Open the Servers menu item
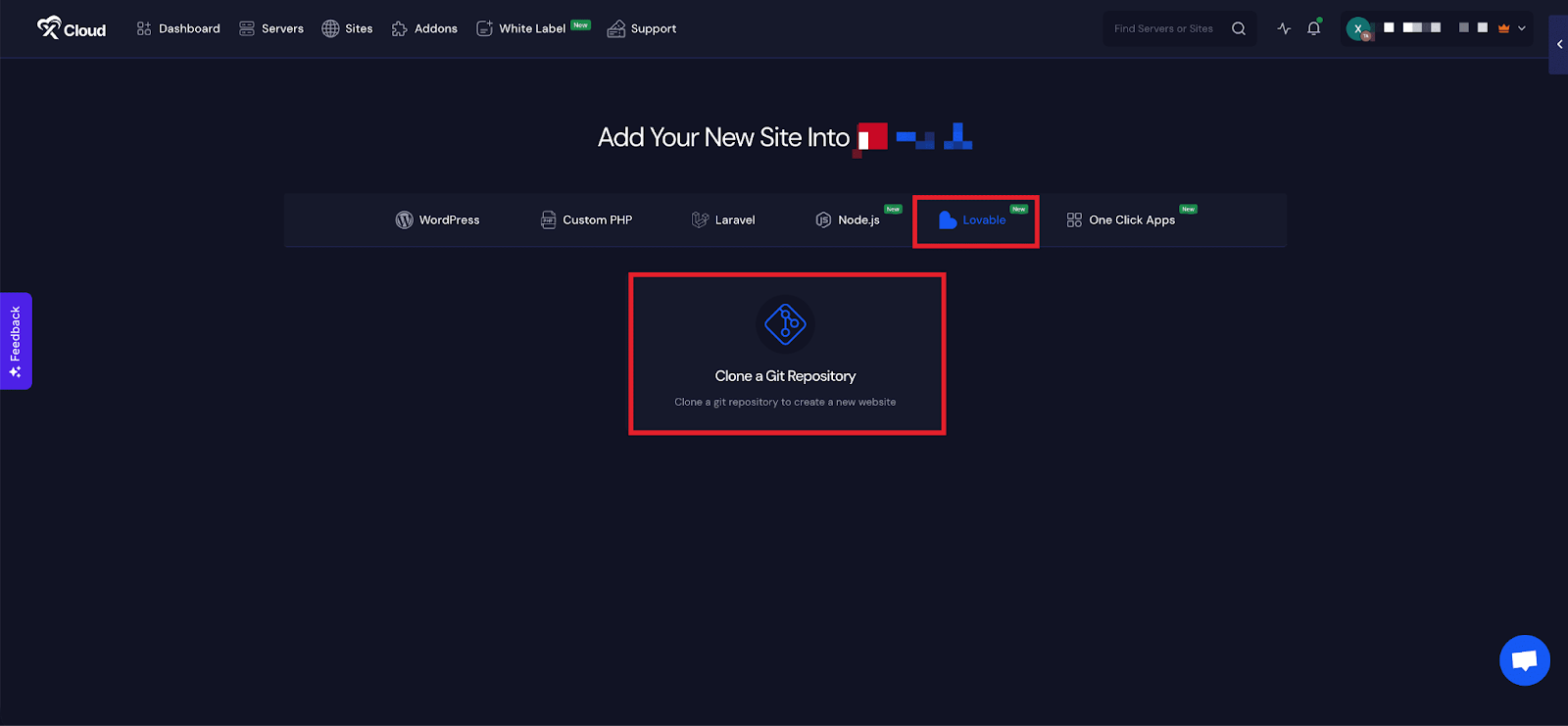The image size is (1568, 726). coord(271,28)
